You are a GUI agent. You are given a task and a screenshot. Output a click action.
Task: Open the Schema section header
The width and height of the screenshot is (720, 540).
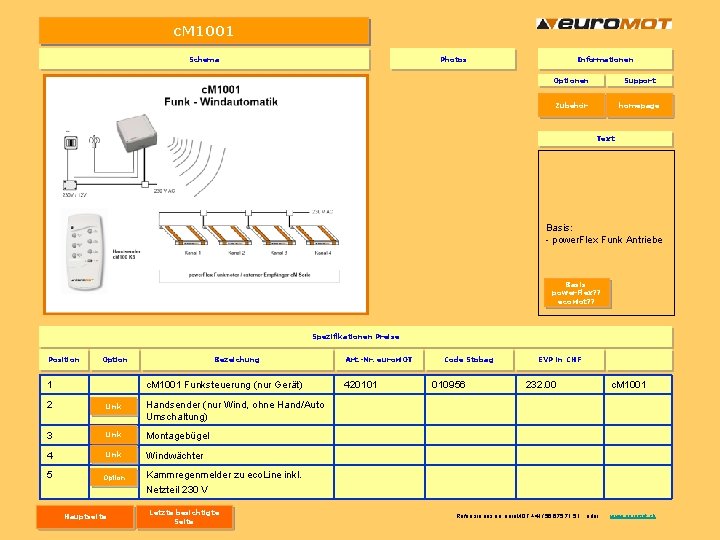[204, 59]
